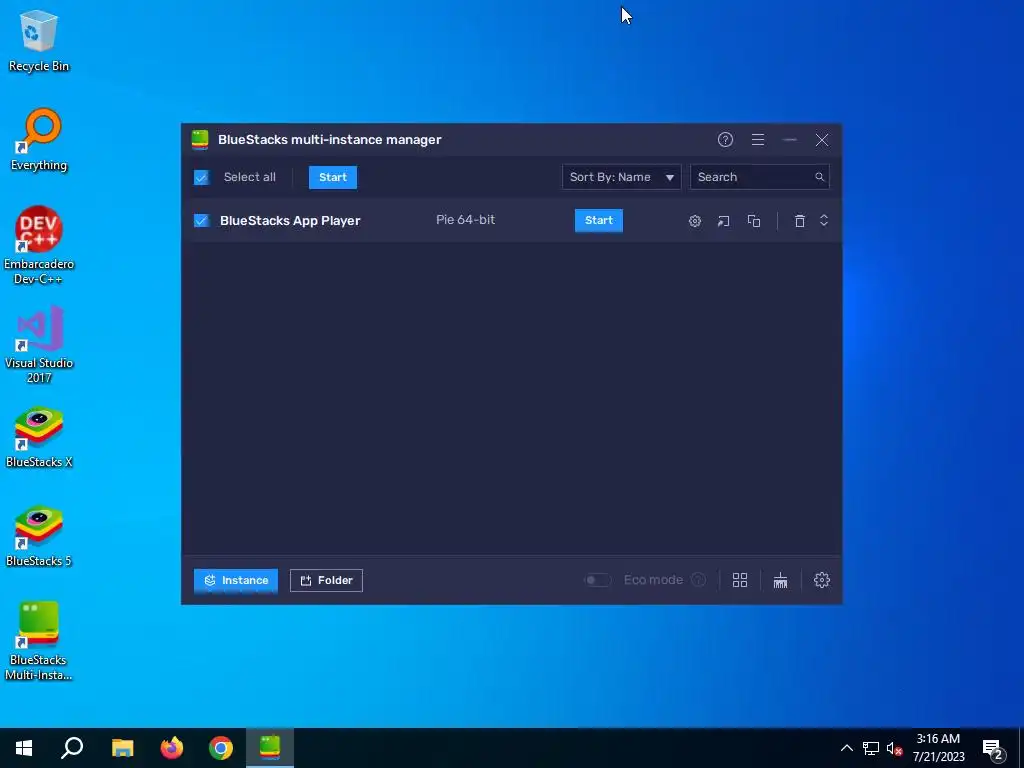Minimize the multi-instance manager window
The image size is (1024, 768).
[790, 140]
